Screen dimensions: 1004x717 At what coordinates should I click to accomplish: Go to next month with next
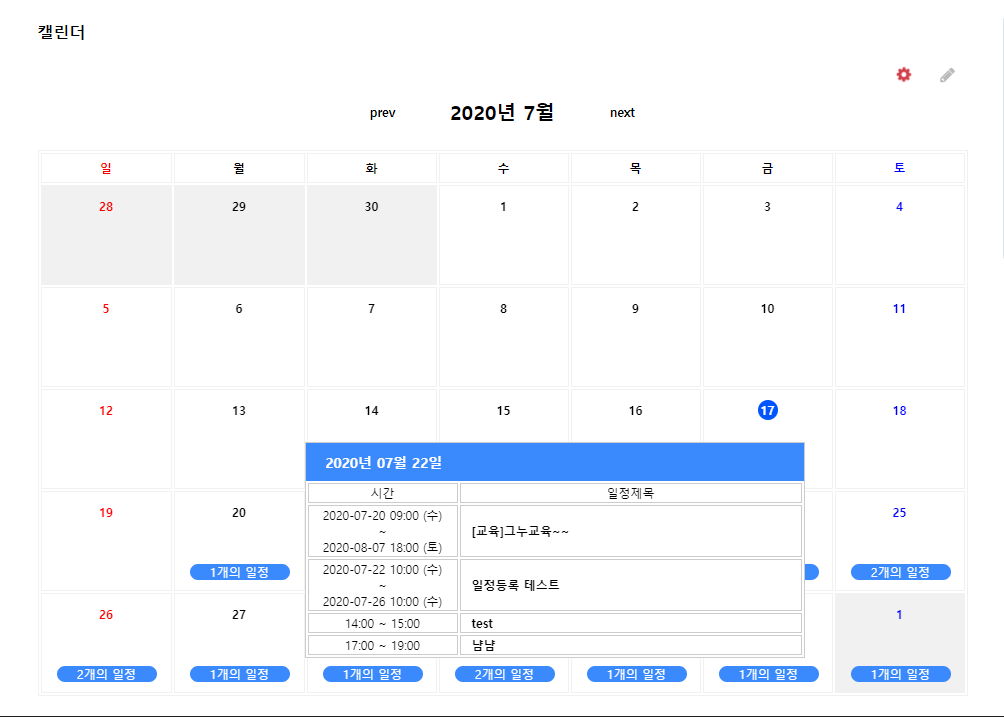click(622, 113)
